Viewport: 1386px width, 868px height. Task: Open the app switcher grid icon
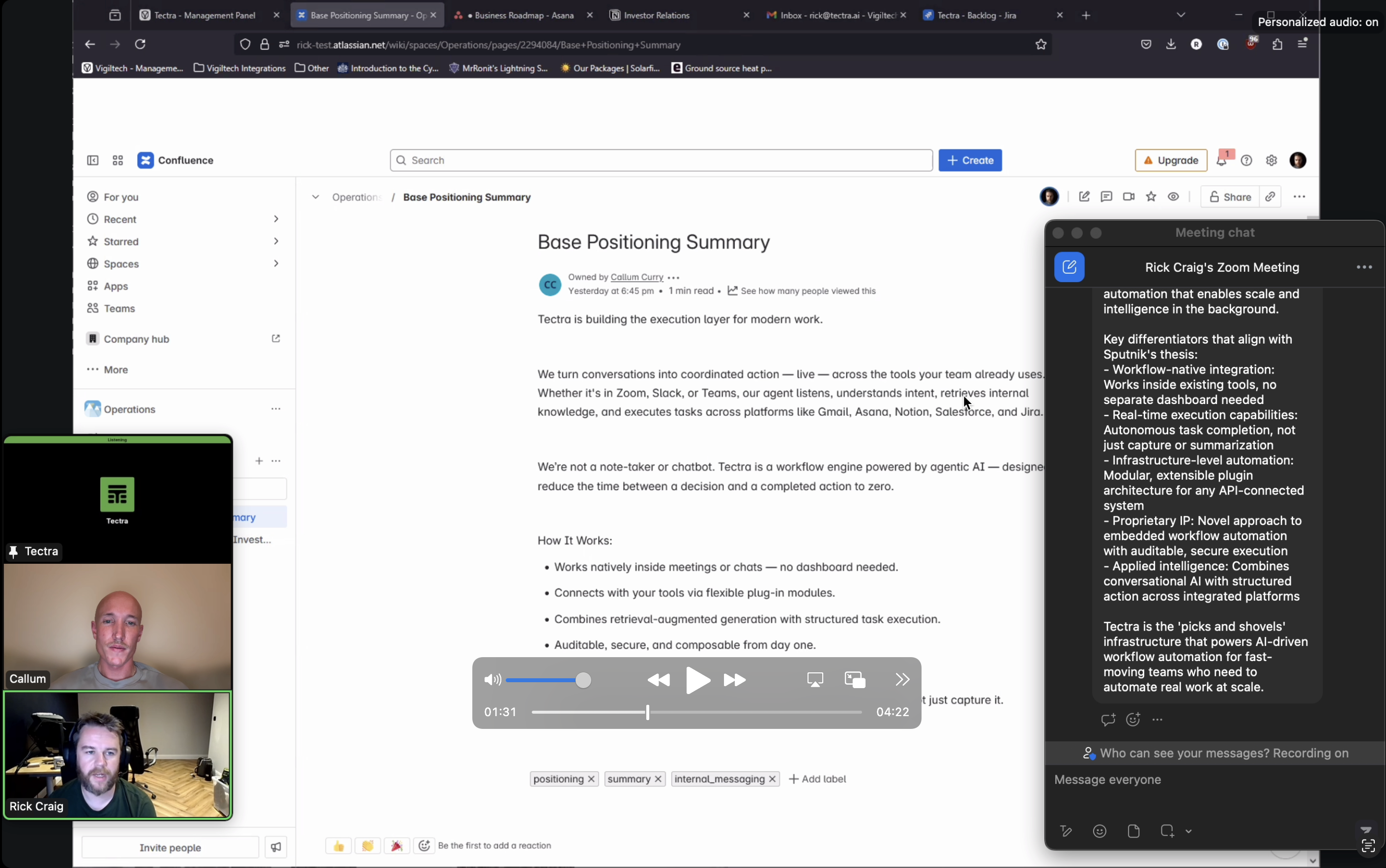pos(117,161)
